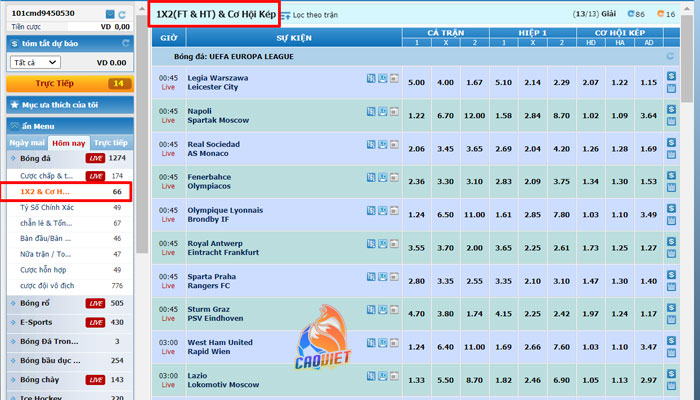Refresh the UEFA Europa League section
Screen dimensions: 700x400
tap(670, 56)
